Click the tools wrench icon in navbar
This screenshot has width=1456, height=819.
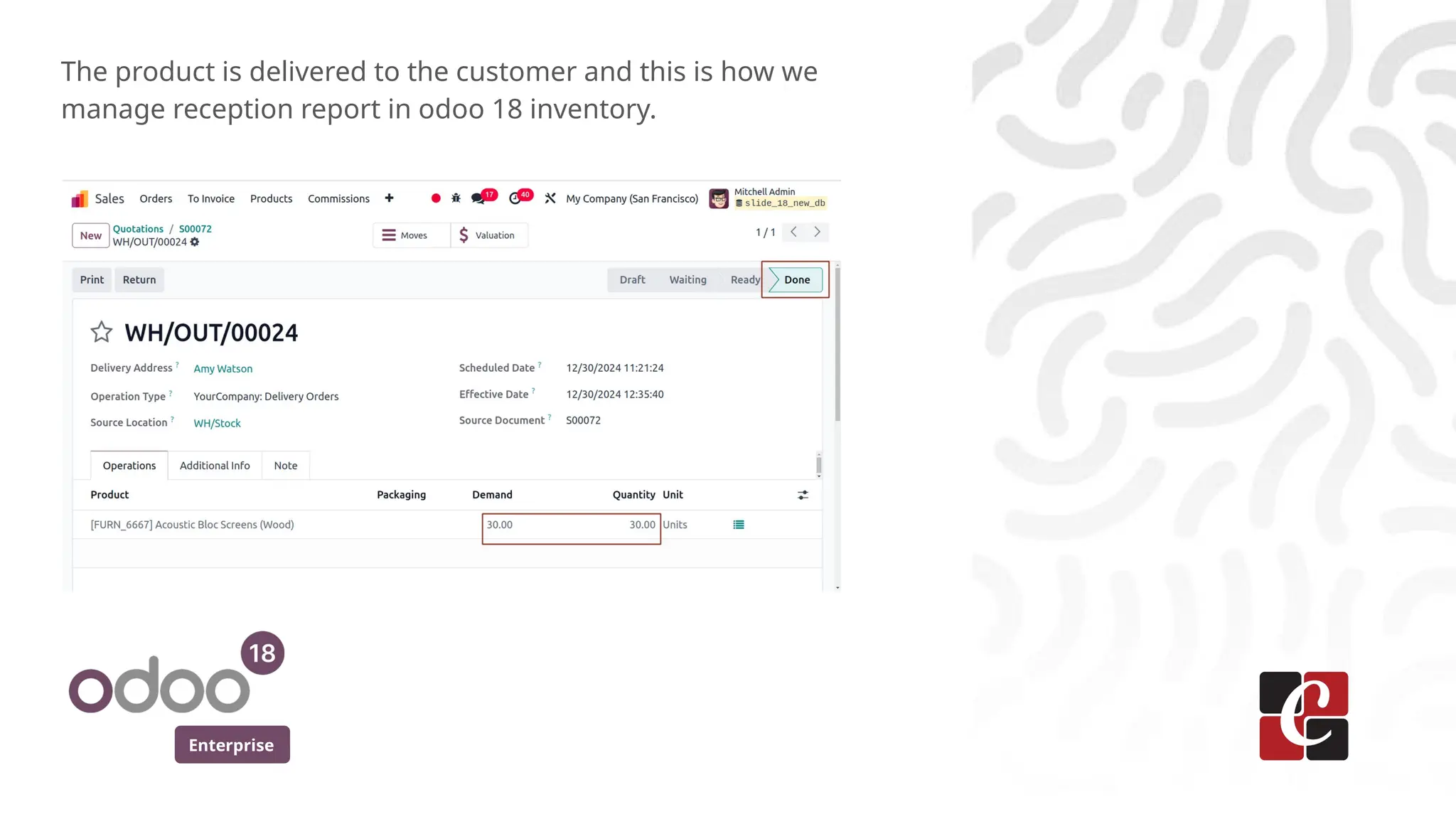click(x=550, y=198)
